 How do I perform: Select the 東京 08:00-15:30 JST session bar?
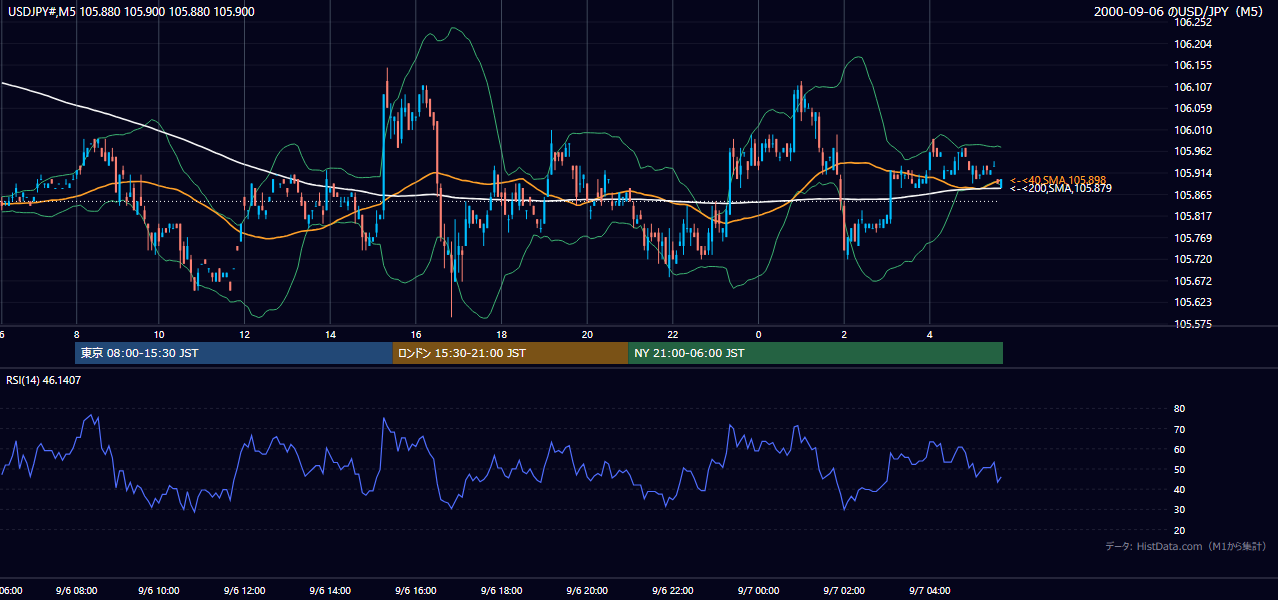[x=234, y=353]
